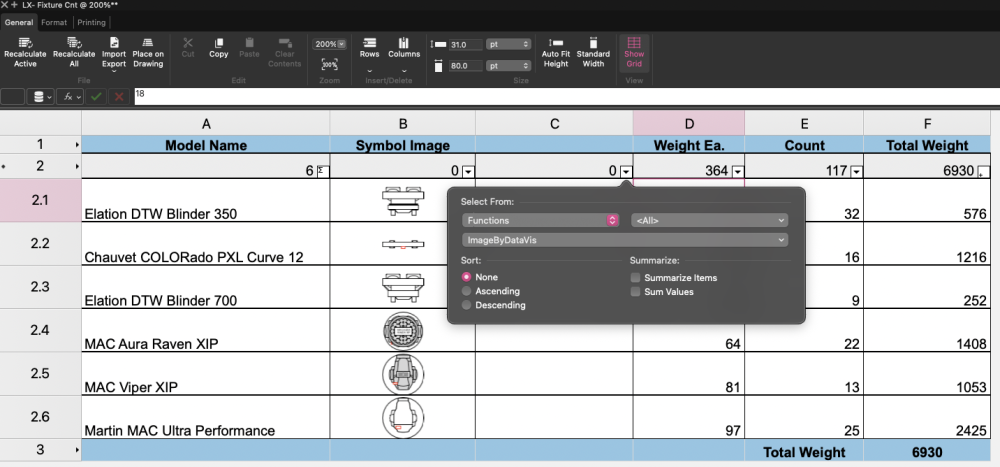
Task: Select row header 2.4
Action: coord(41,330)
